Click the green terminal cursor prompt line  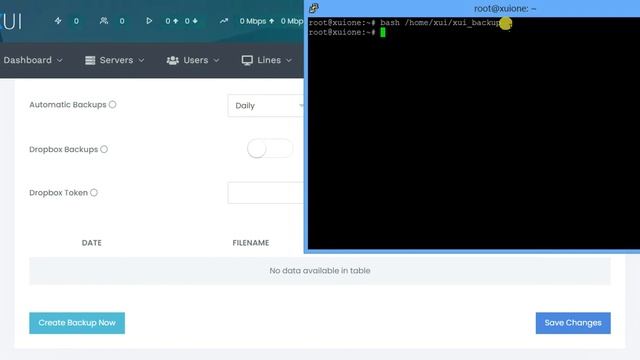click(347, 32)
